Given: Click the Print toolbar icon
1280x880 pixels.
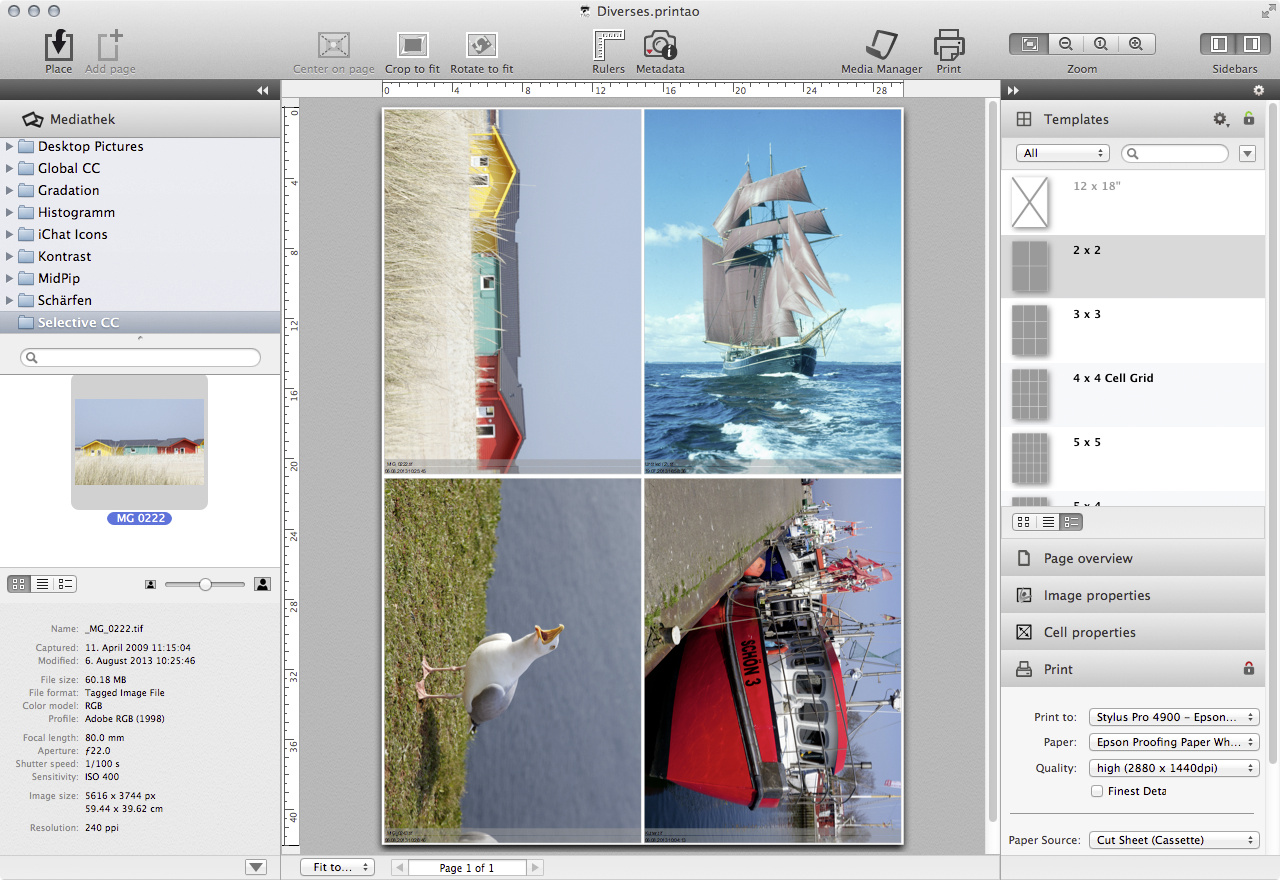Looking at the screenshot, I should 948,46.
